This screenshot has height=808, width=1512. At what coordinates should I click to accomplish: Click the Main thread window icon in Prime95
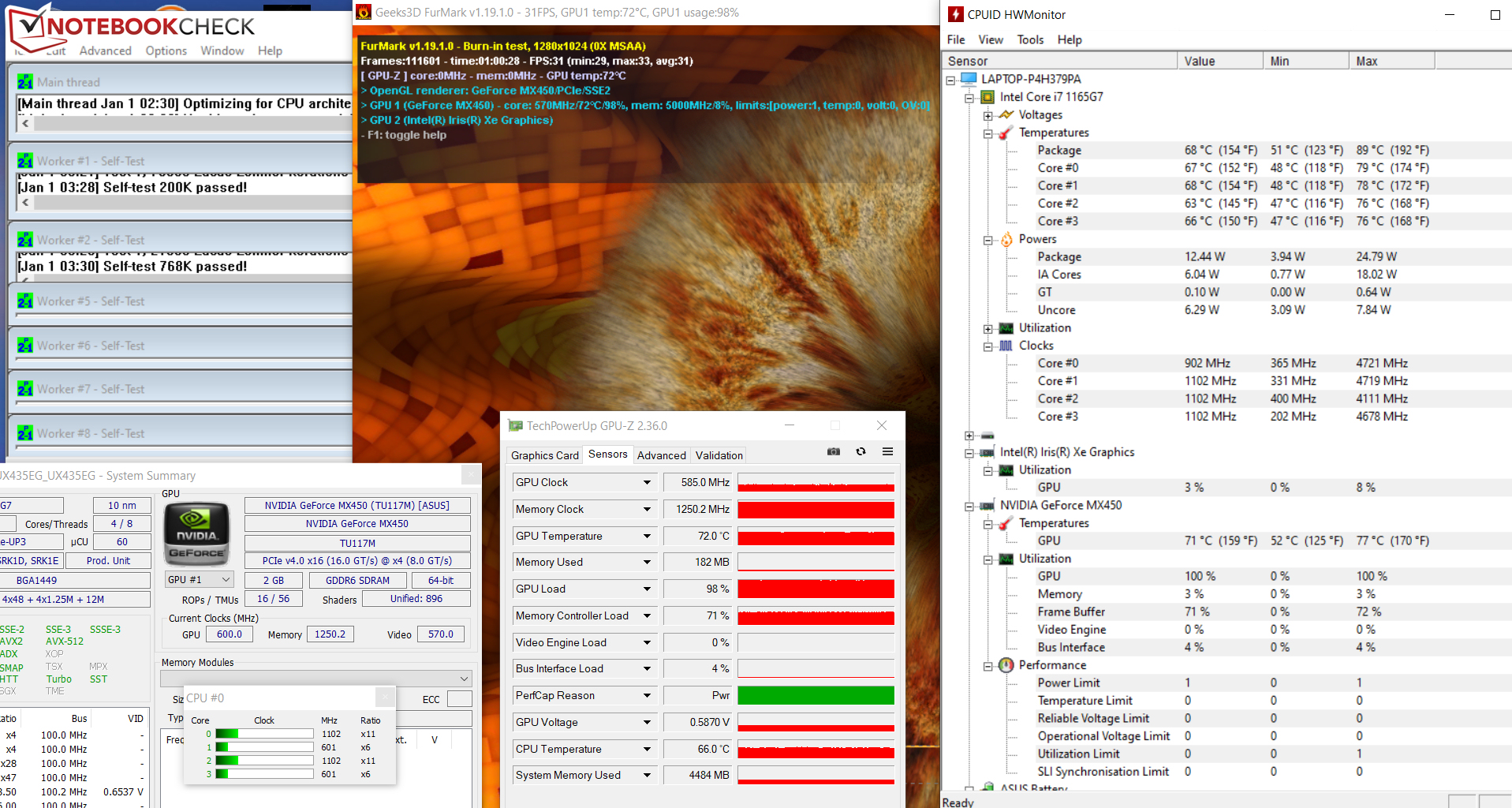25,82
